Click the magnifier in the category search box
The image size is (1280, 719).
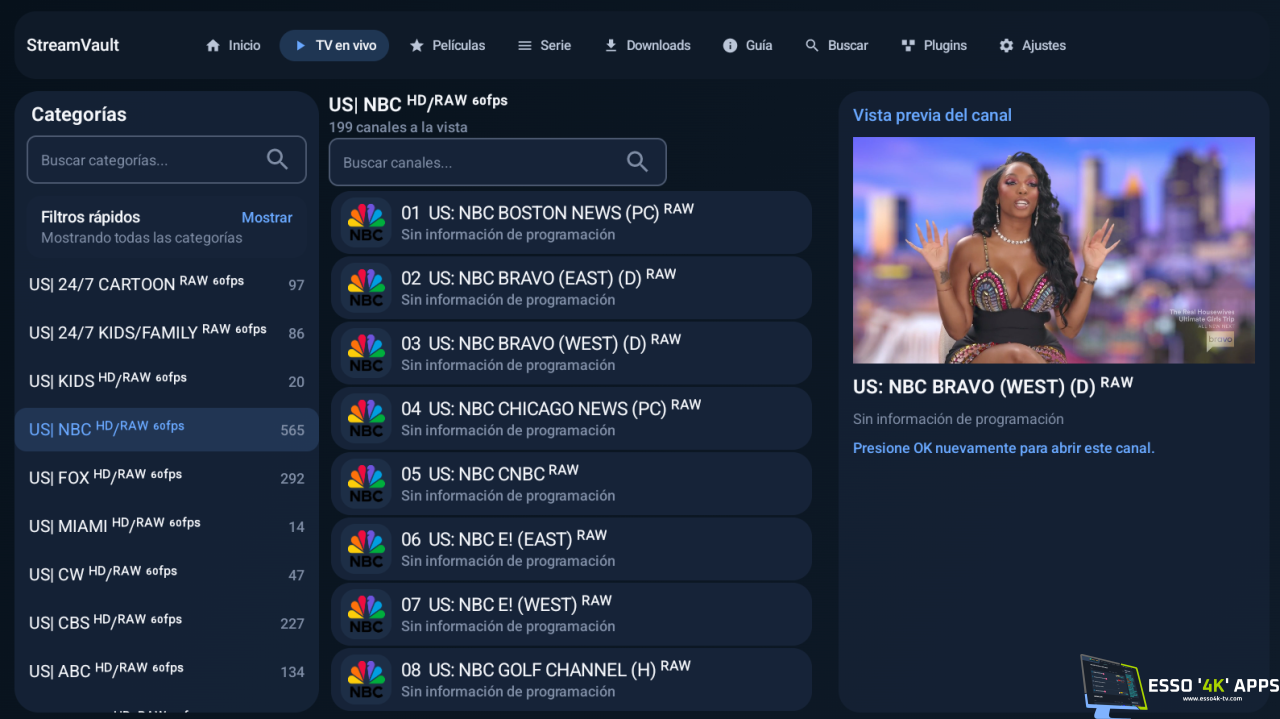277,159
